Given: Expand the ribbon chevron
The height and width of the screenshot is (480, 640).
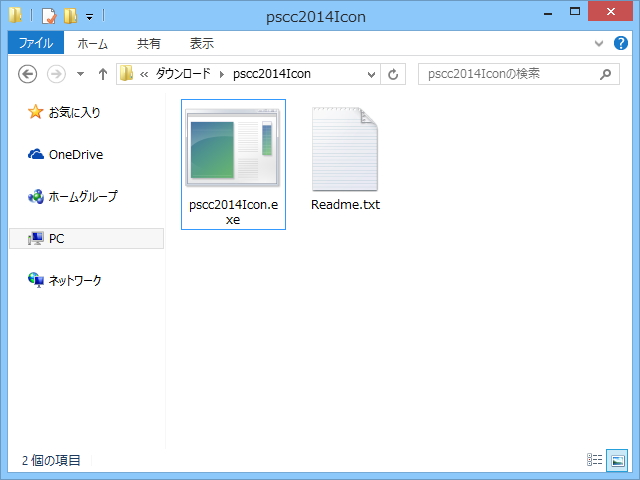Looking at the screenshot, I should tap(599, 43).
